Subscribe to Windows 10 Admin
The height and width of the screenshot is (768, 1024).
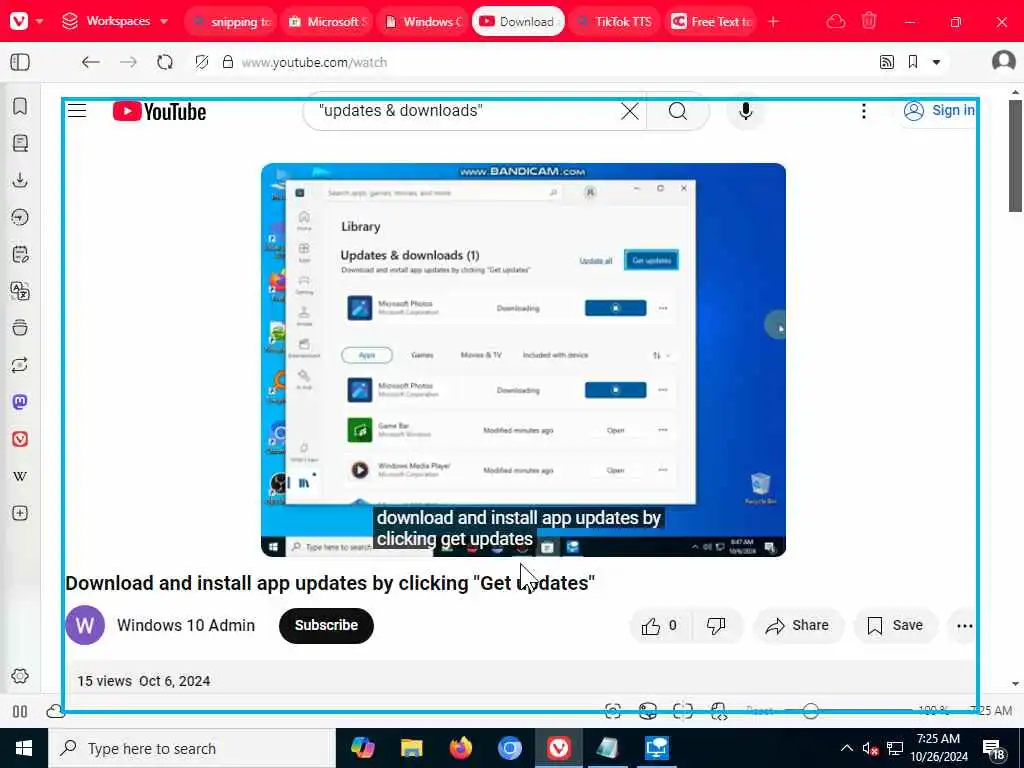(326, 625)
